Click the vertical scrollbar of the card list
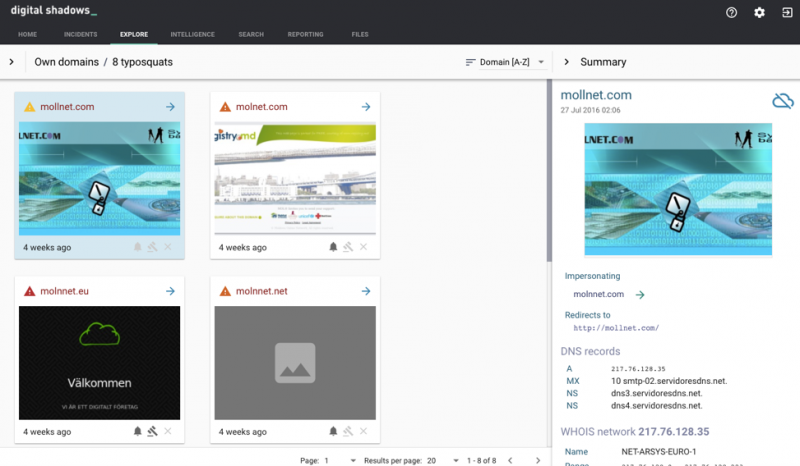Viewport: 800px width, 466px height. [x=549, y=171]
